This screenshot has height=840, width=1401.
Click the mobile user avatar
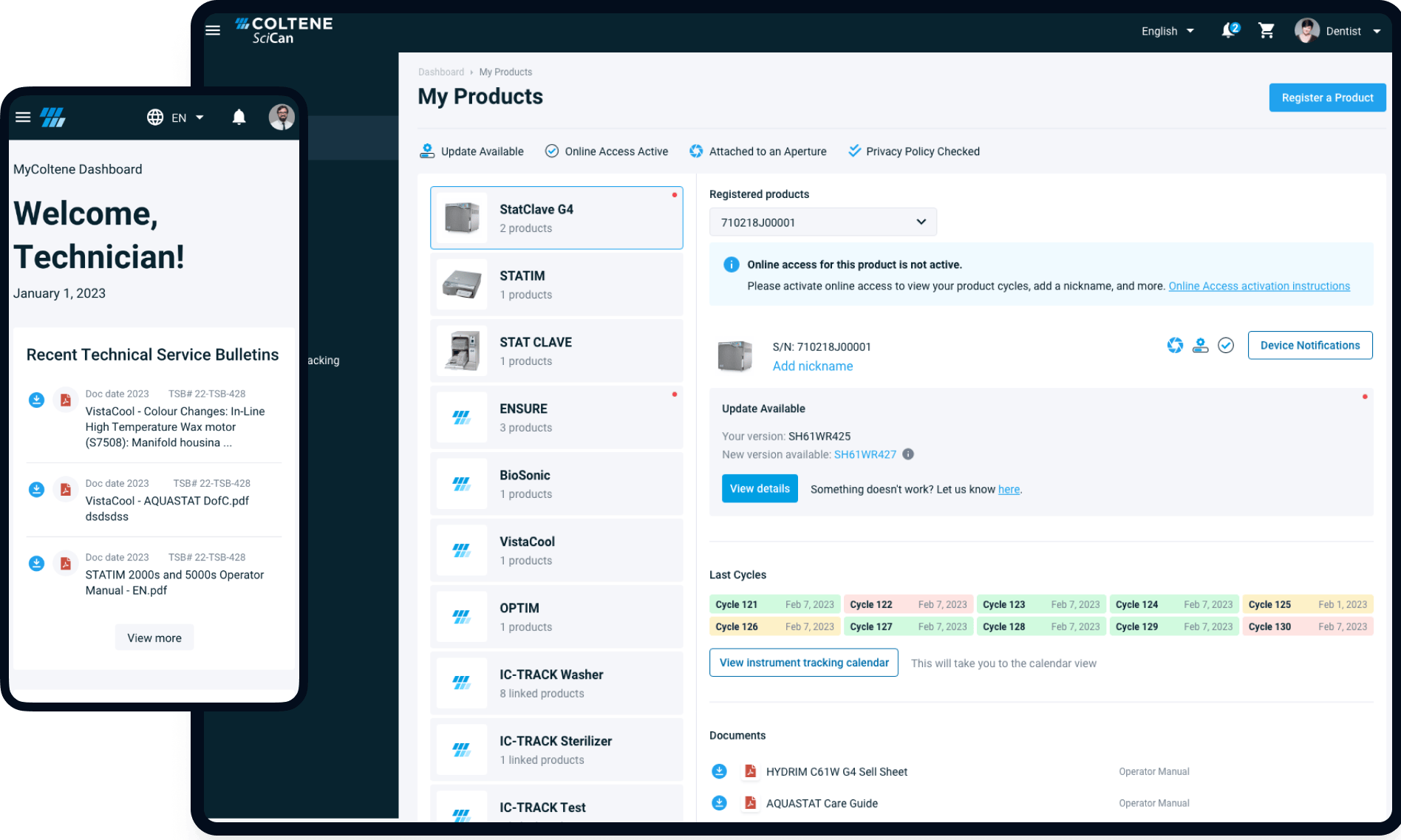pos(282,117)
